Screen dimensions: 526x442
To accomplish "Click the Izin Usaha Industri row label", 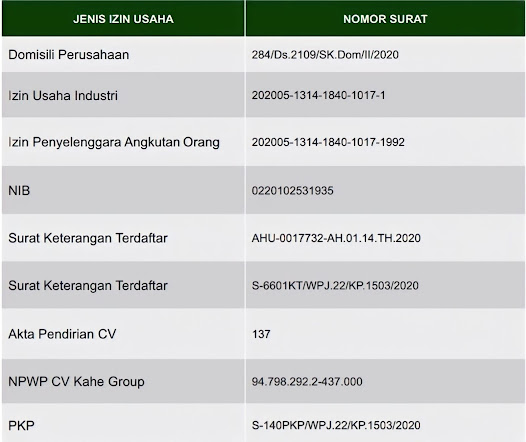I will coord(63,96).
